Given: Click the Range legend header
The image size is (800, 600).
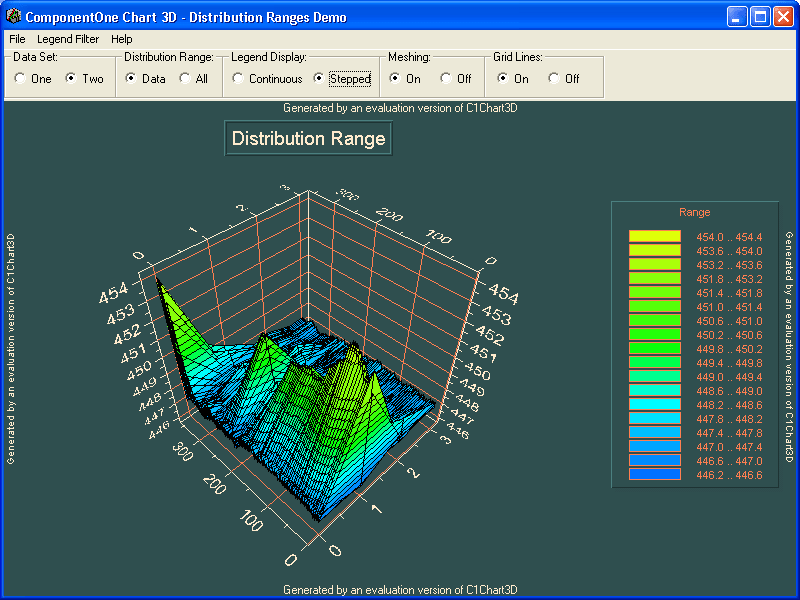Looking at the screenshot, I should [694, 212].
